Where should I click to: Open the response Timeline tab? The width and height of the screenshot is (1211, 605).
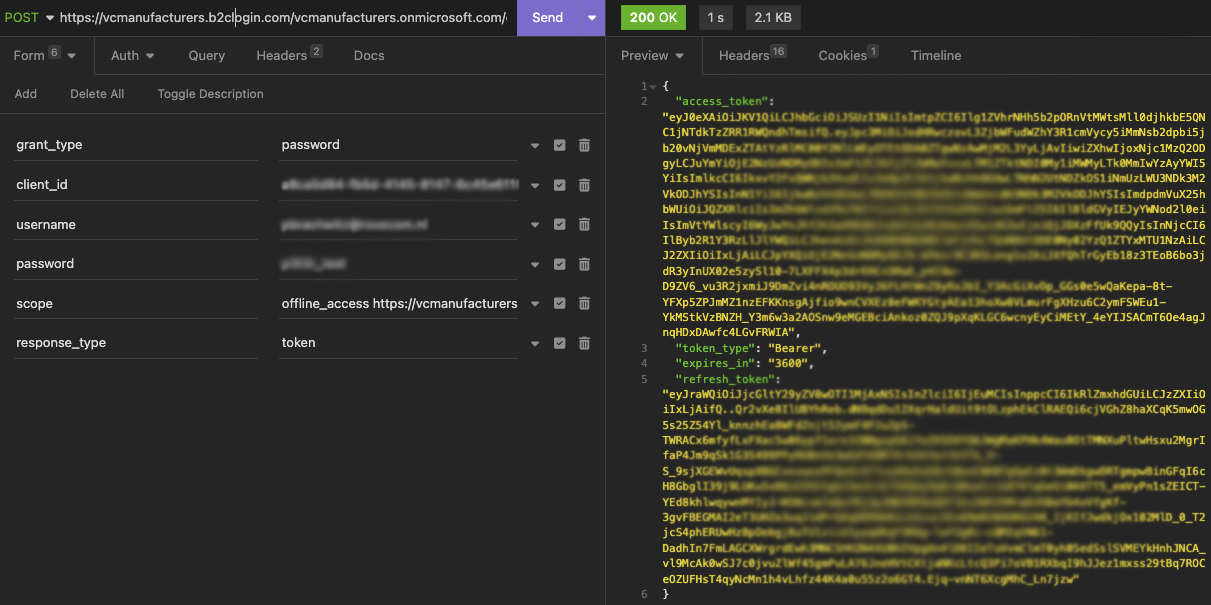pos(935,56)
